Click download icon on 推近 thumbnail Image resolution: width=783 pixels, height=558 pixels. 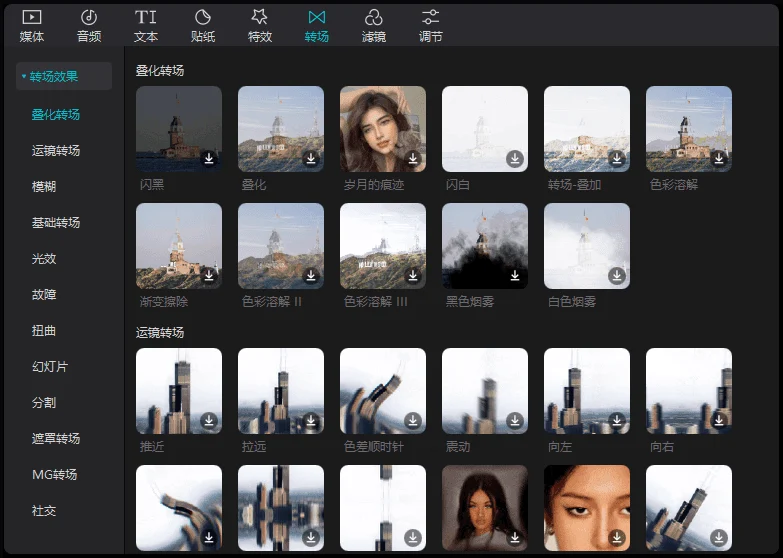(x=209, y=420)
